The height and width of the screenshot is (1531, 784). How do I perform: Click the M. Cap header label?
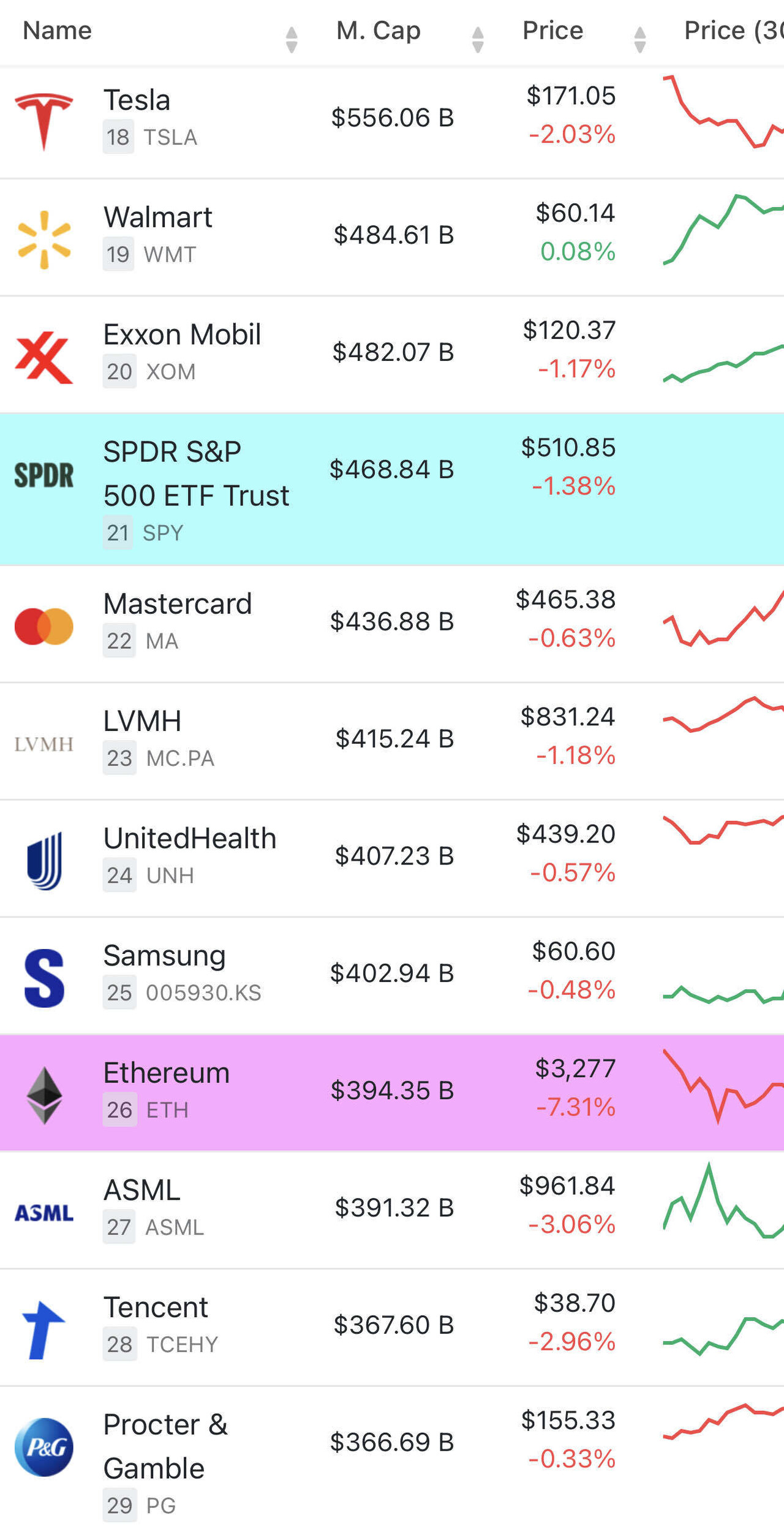(378, 31)
